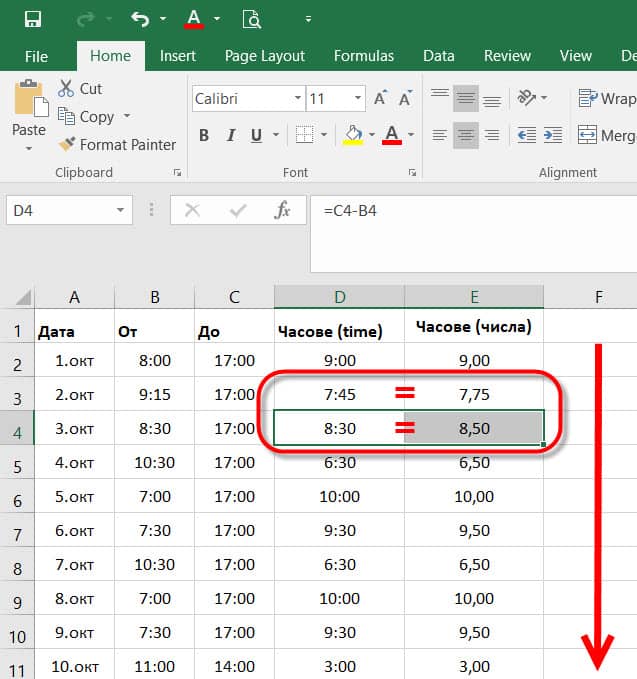Expand the Borders options arrow
Image resolution: width=637 pixels, height=679 pixels.
[x=323, y=135]
